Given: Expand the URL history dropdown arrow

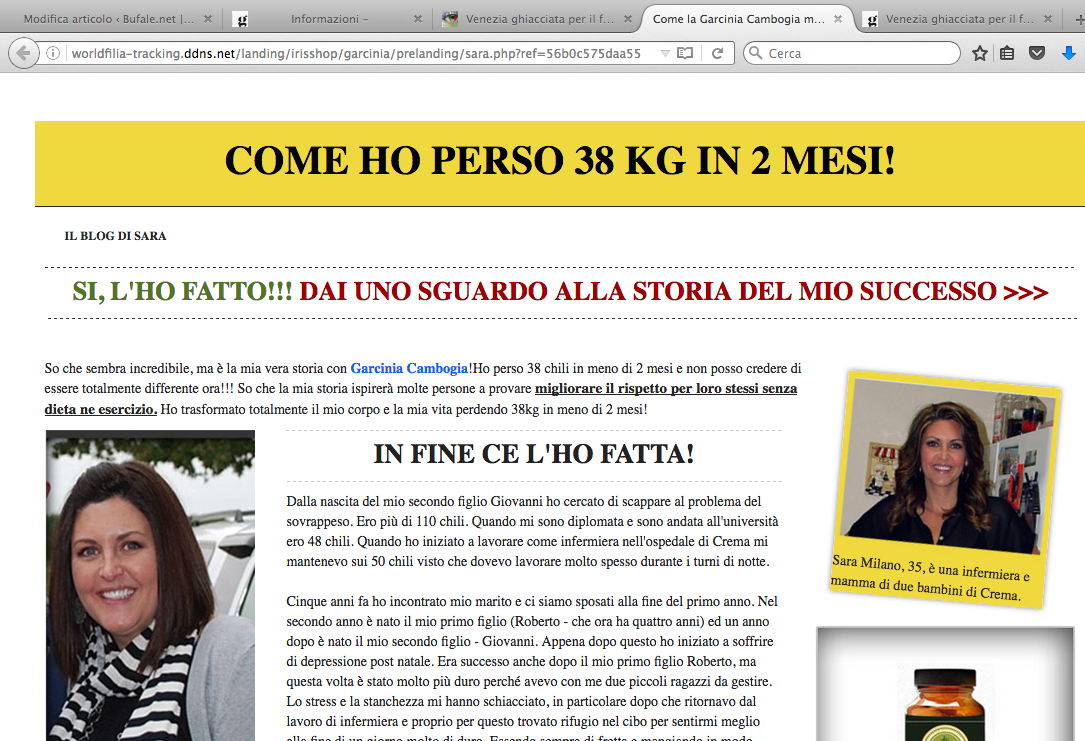Looking at the screenshot, I should [x=665, y=54].
